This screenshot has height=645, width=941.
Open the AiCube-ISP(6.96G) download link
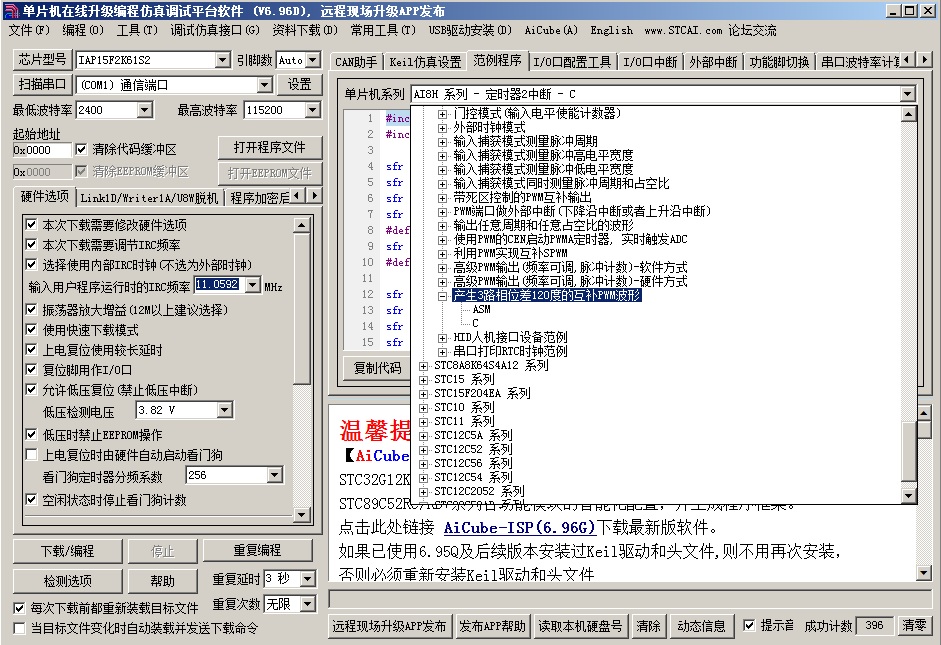519,527
